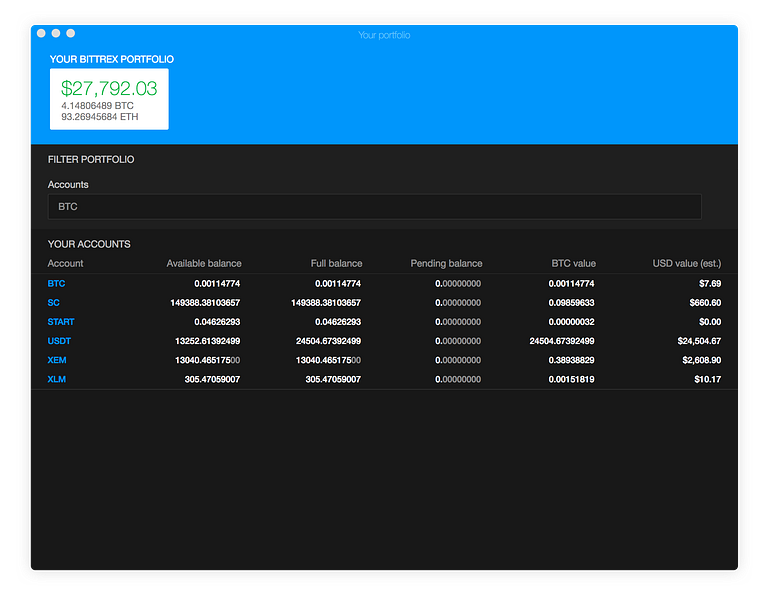Click the $24,504.67 USD value cell
760x600 pixels.
(x=699, y=341)
